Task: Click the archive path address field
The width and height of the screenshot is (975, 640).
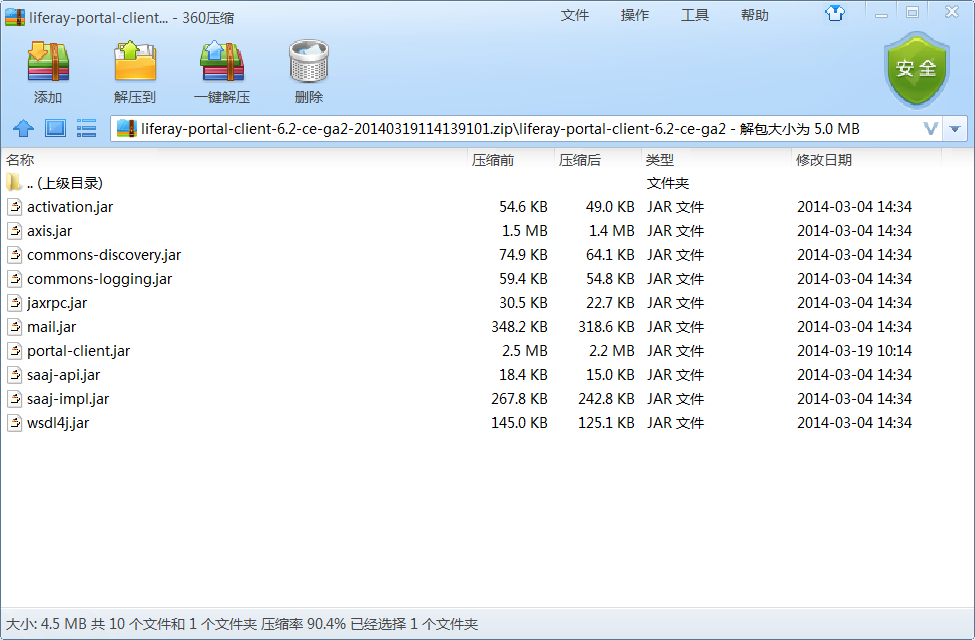Action: [526, 129]
